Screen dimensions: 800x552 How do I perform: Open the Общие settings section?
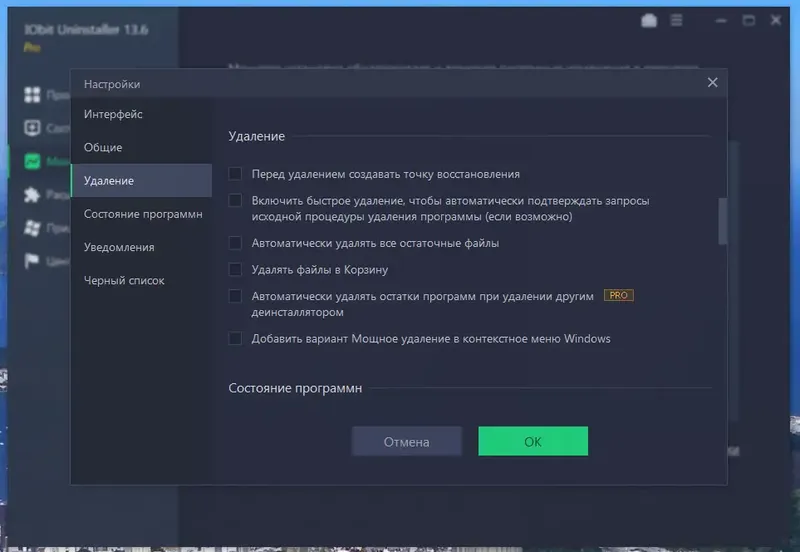point(103,147)
